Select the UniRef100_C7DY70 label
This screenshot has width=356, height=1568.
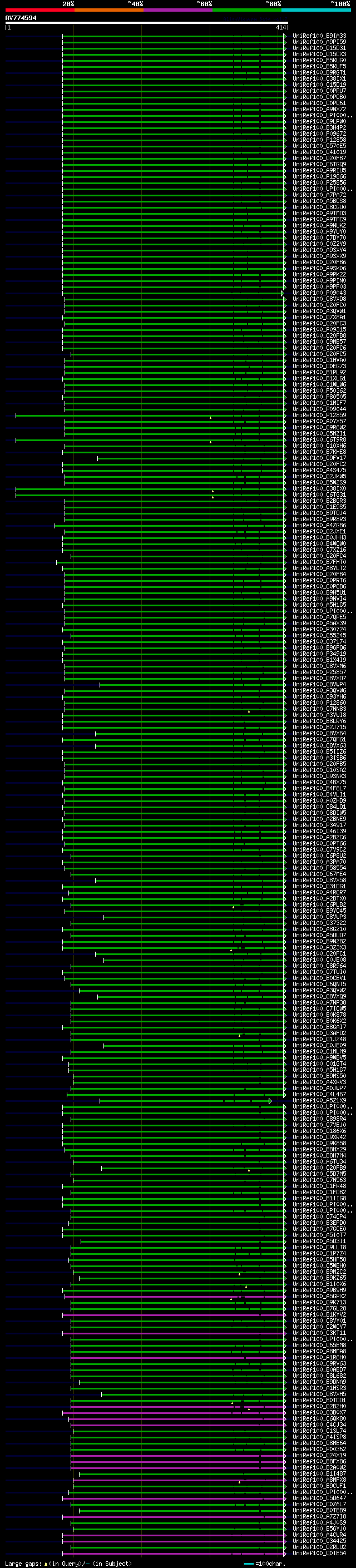319,238
